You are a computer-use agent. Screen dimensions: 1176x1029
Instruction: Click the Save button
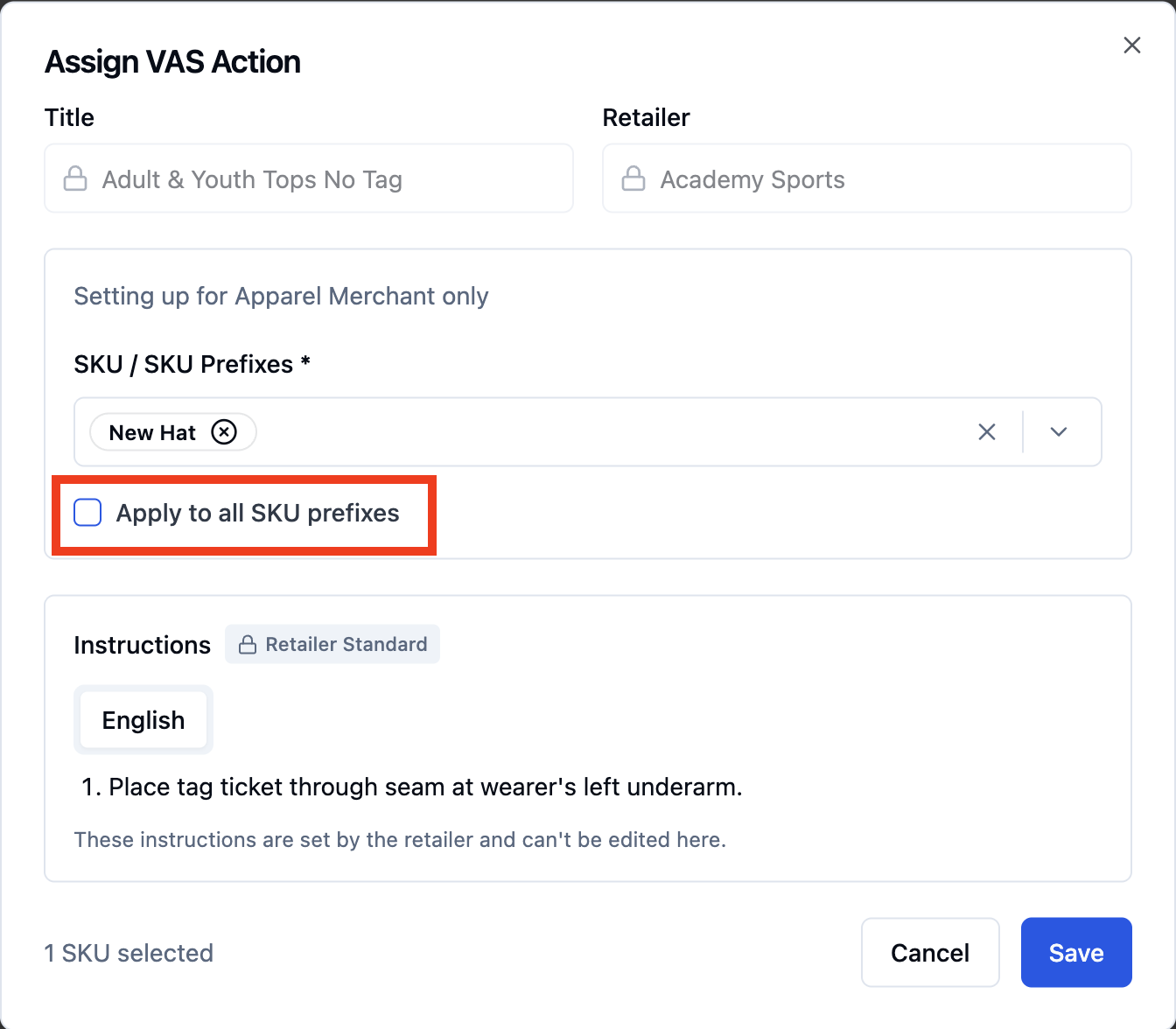point(1076,952)
